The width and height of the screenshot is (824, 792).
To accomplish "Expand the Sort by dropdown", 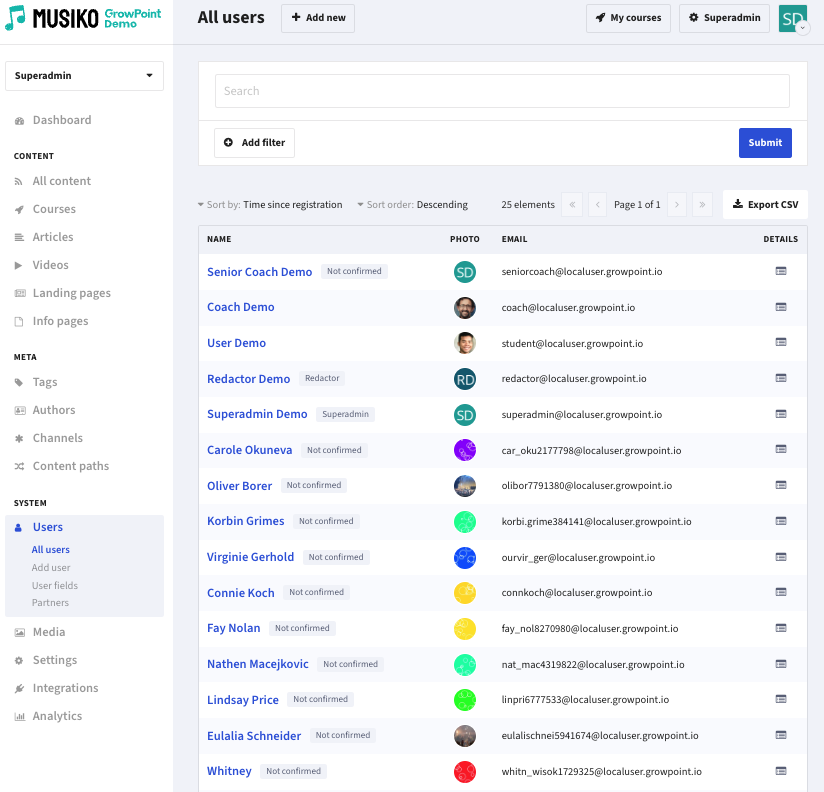I will pos(270,205).
